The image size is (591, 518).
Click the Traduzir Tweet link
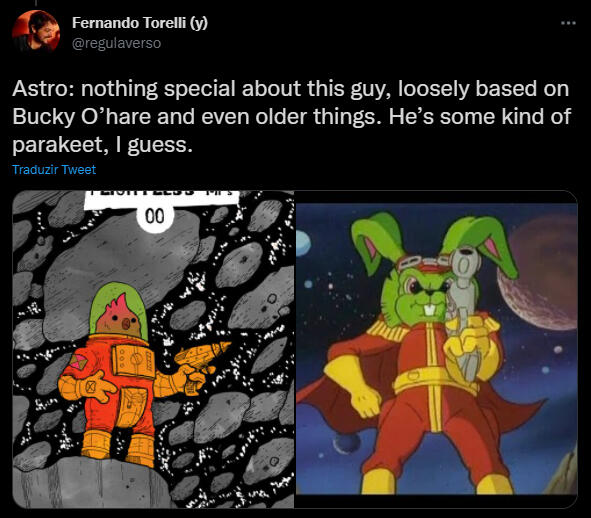coord(54,170)
